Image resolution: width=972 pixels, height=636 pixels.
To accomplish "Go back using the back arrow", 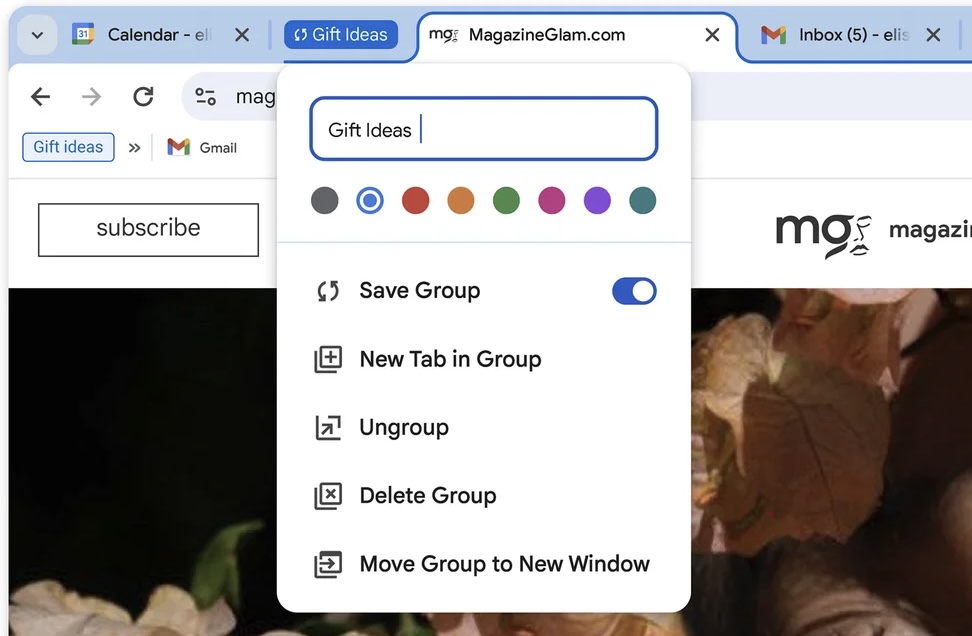I will pos(40,96).
